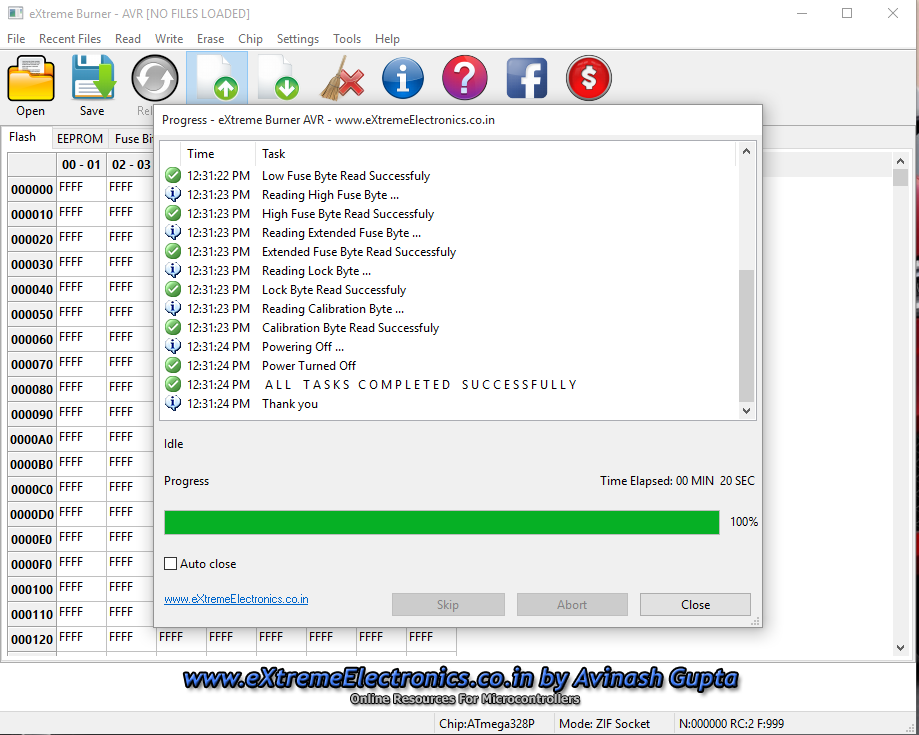Click the info icon beside Powering Off
Image resolution: width=919 pixels, height=735 pixels.
coord(173,346)
